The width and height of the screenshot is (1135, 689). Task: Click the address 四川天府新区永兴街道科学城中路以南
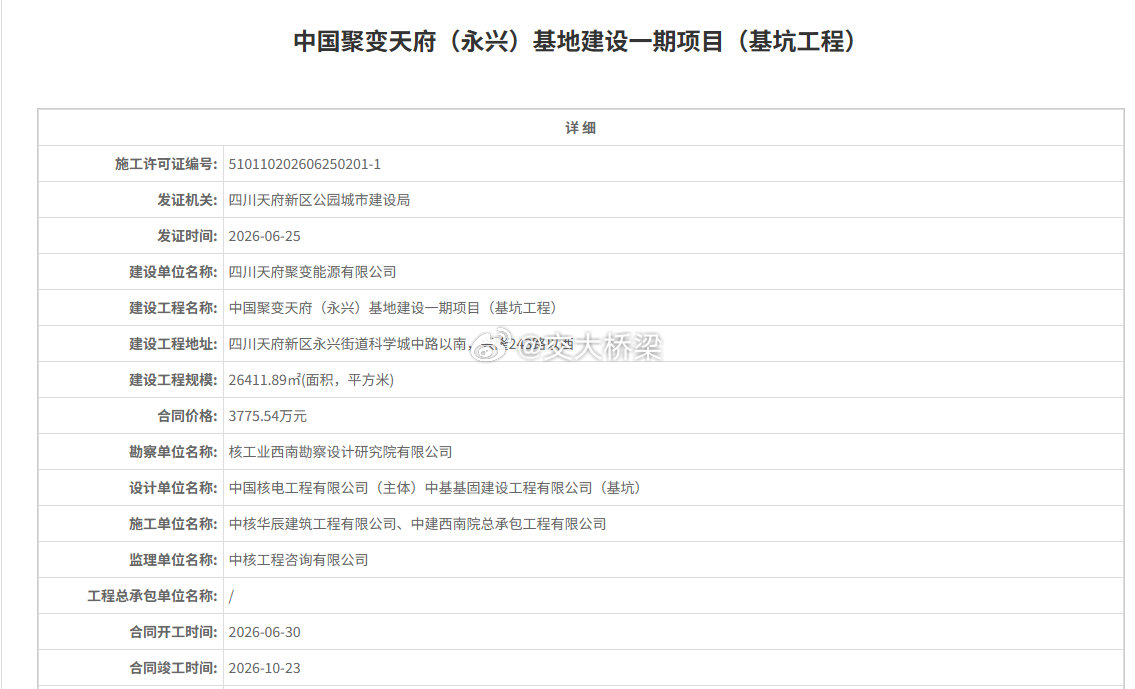point(347,344)
